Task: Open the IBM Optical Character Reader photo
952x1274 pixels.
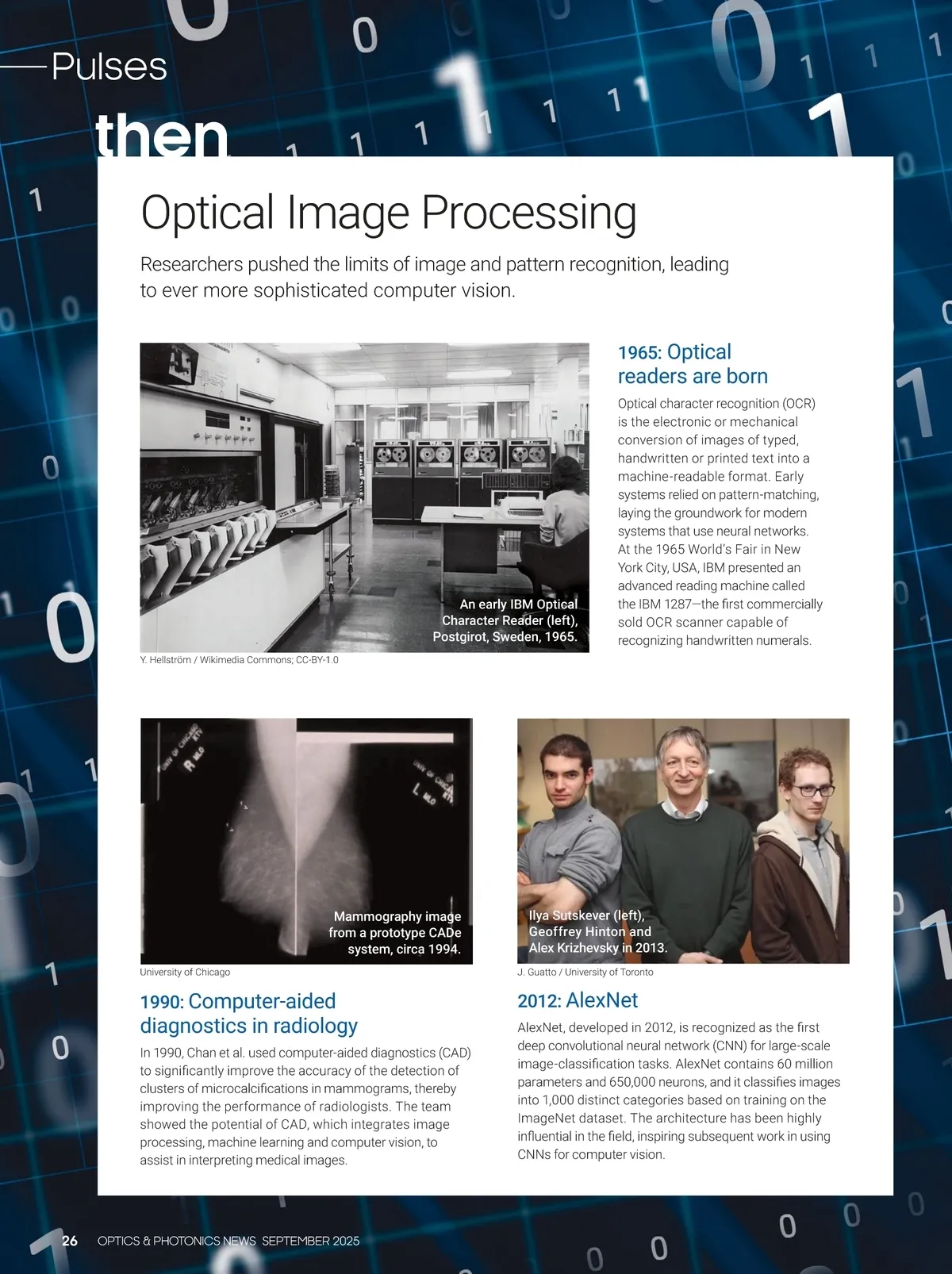Action: (317, 476)
